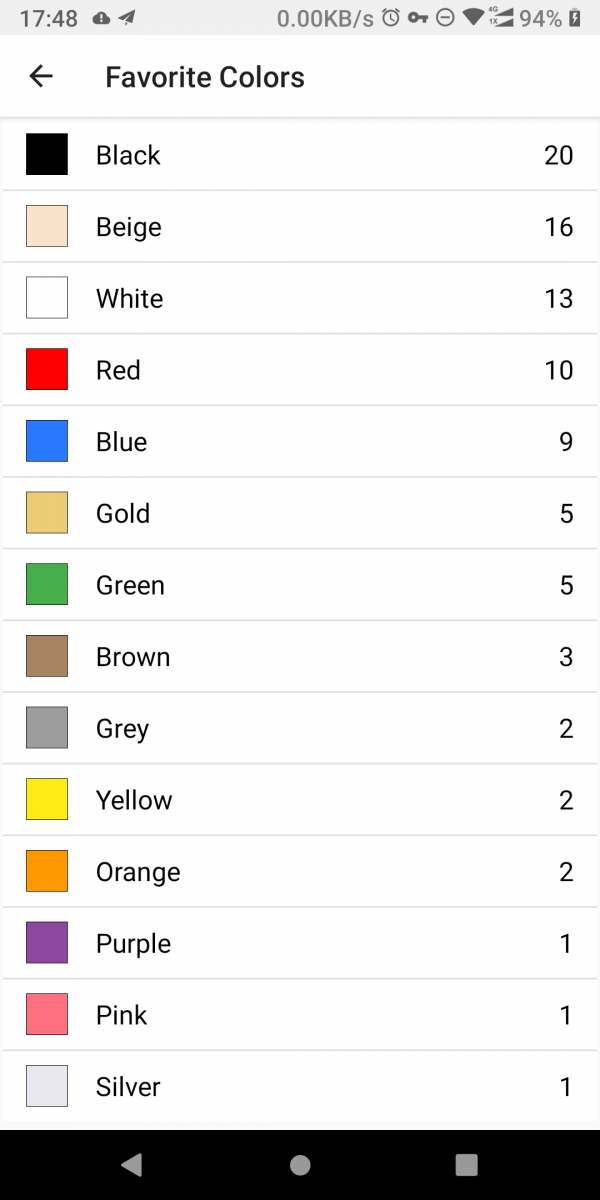This screenshot has width=600, height=1200.
Task: Open the Pink color entry
Action: tap(300, 1015)
